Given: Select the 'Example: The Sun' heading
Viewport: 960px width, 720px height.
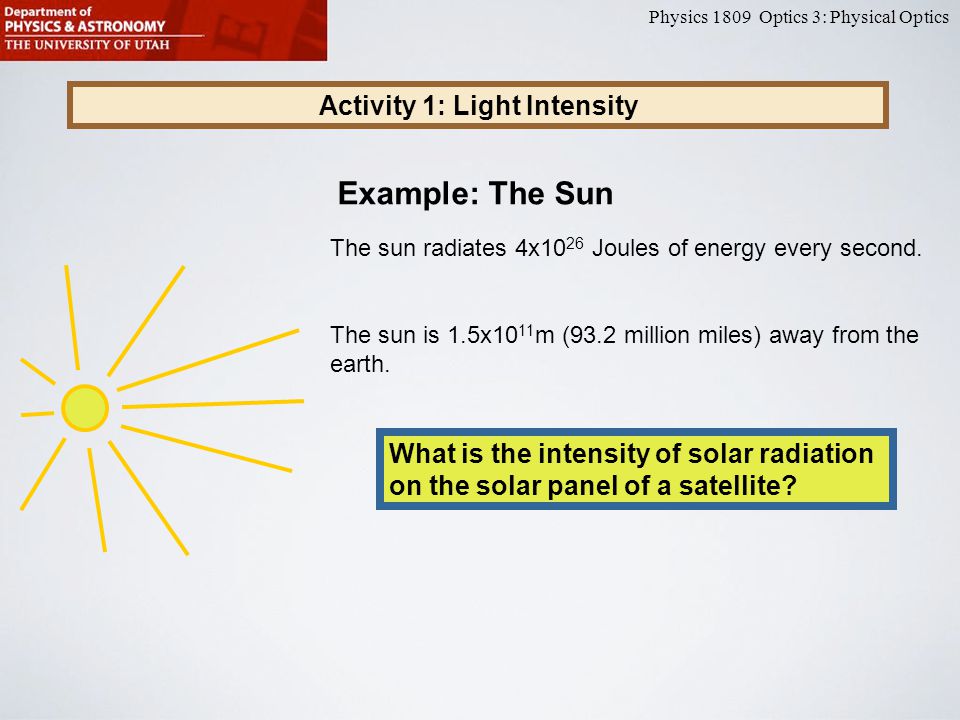Looking at the screenshot, I should point(475,193).
